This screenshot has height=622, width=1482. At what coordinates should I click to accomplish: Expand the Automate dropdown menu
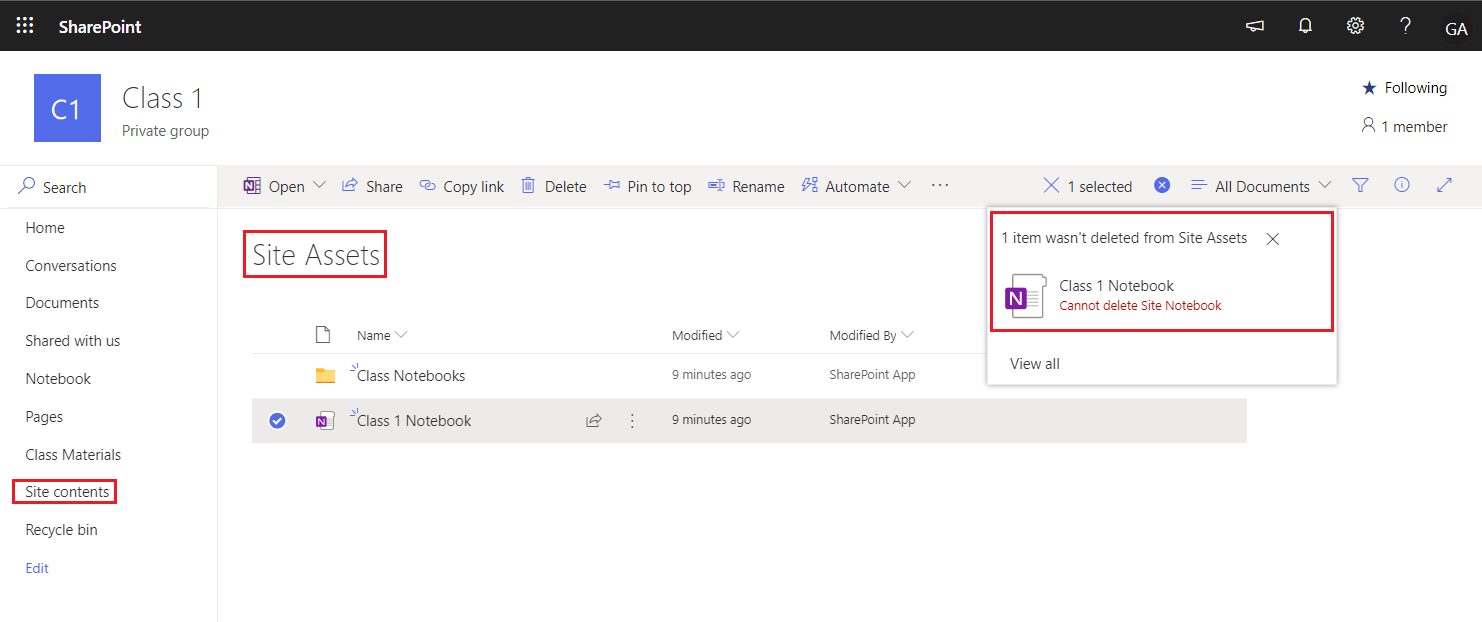(x=904, y=185)
